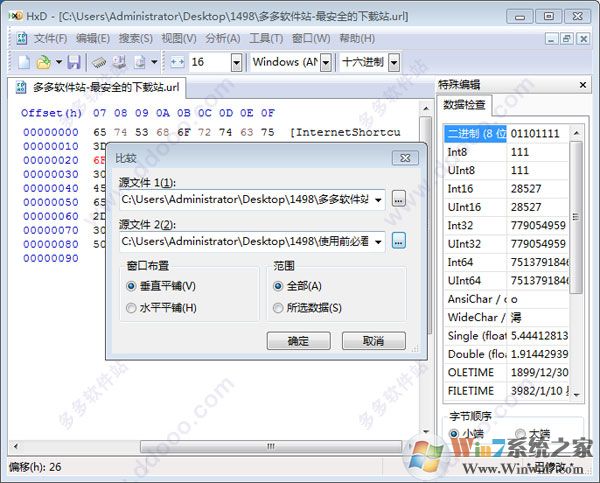
Task: Minimize the inner document window
Action: (551, 39)
